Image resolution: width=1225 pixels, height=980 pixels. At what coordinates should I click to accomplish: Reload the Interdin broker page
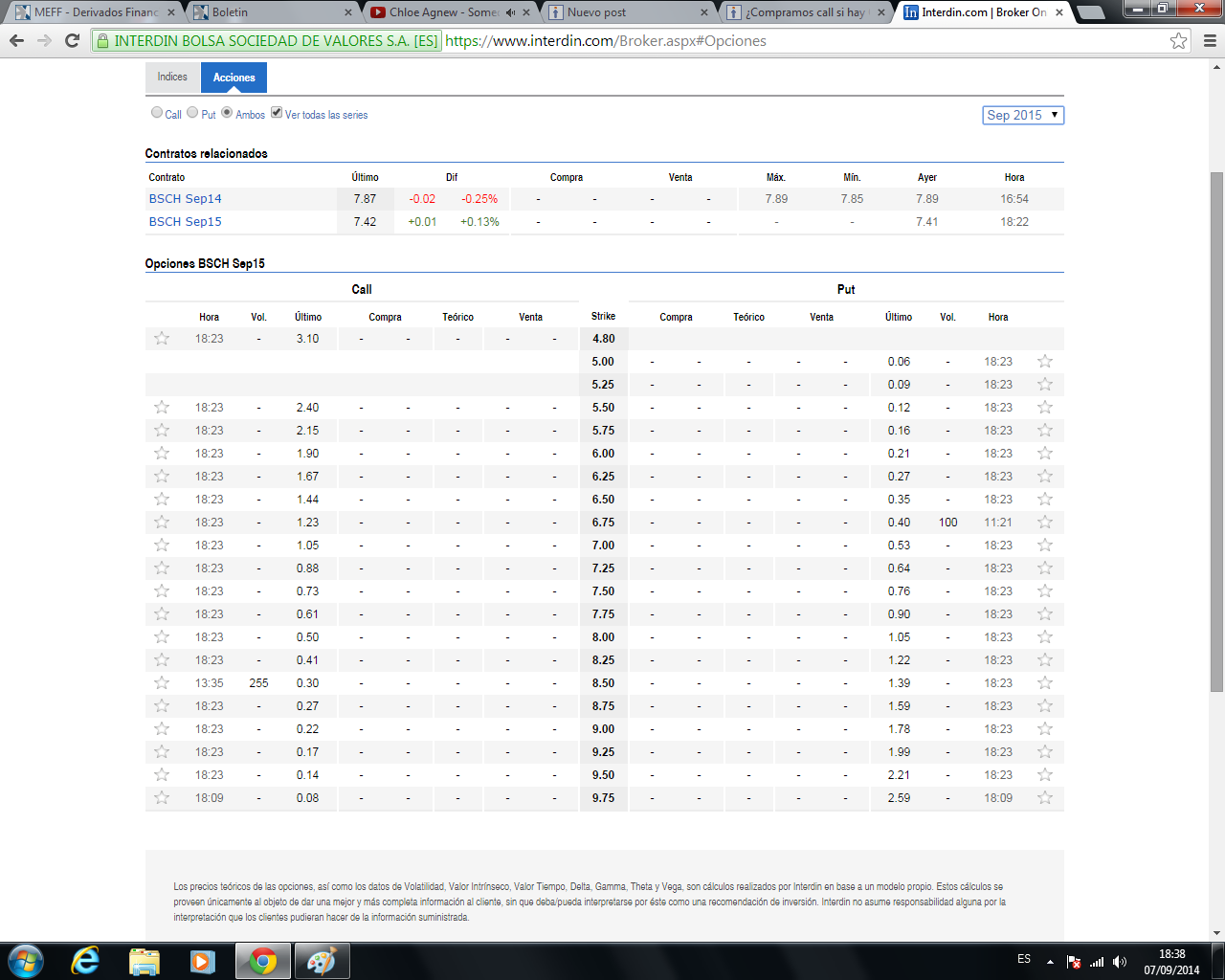click(72, 40)
